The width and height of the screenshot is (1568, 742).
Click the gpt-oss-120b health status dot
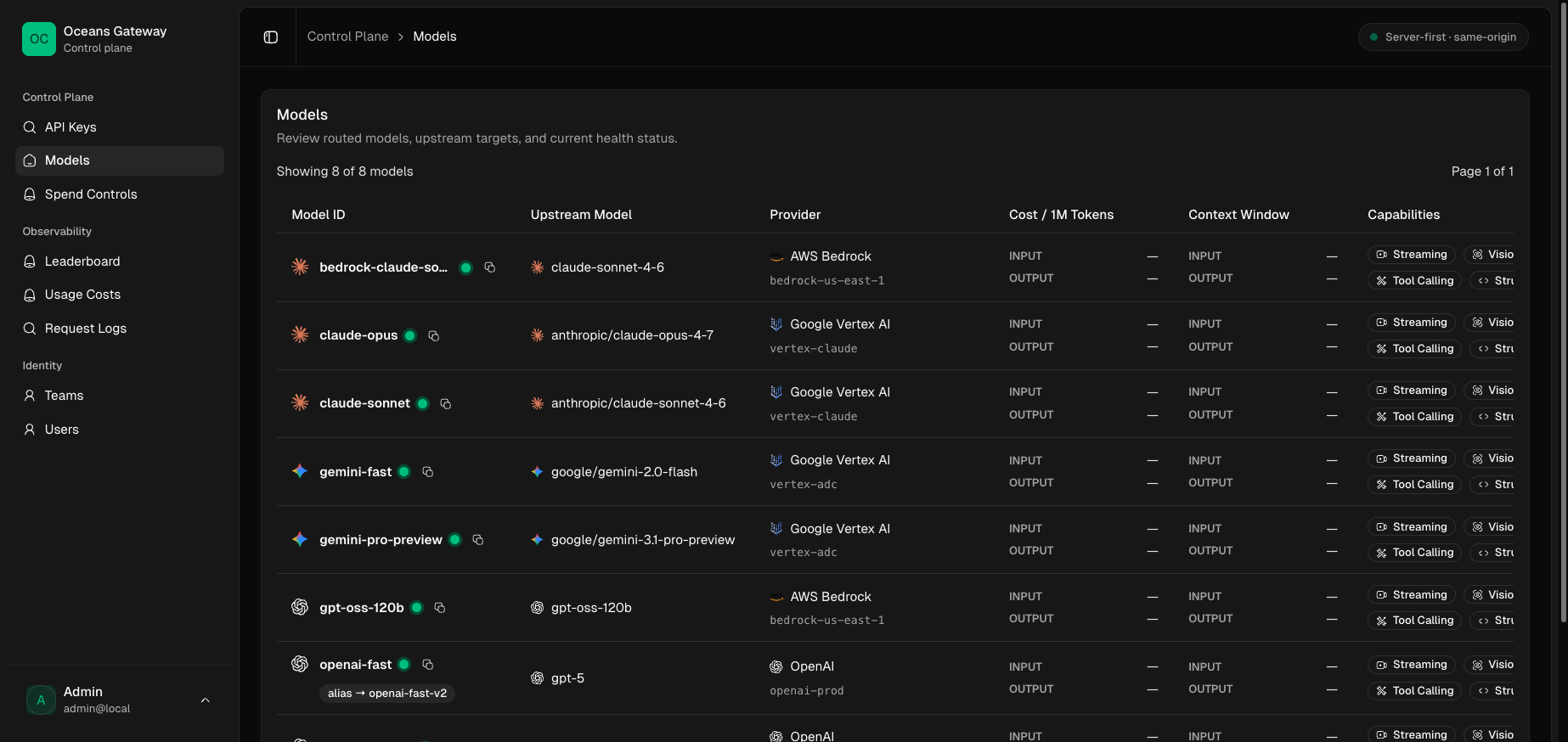pos(417,607)
